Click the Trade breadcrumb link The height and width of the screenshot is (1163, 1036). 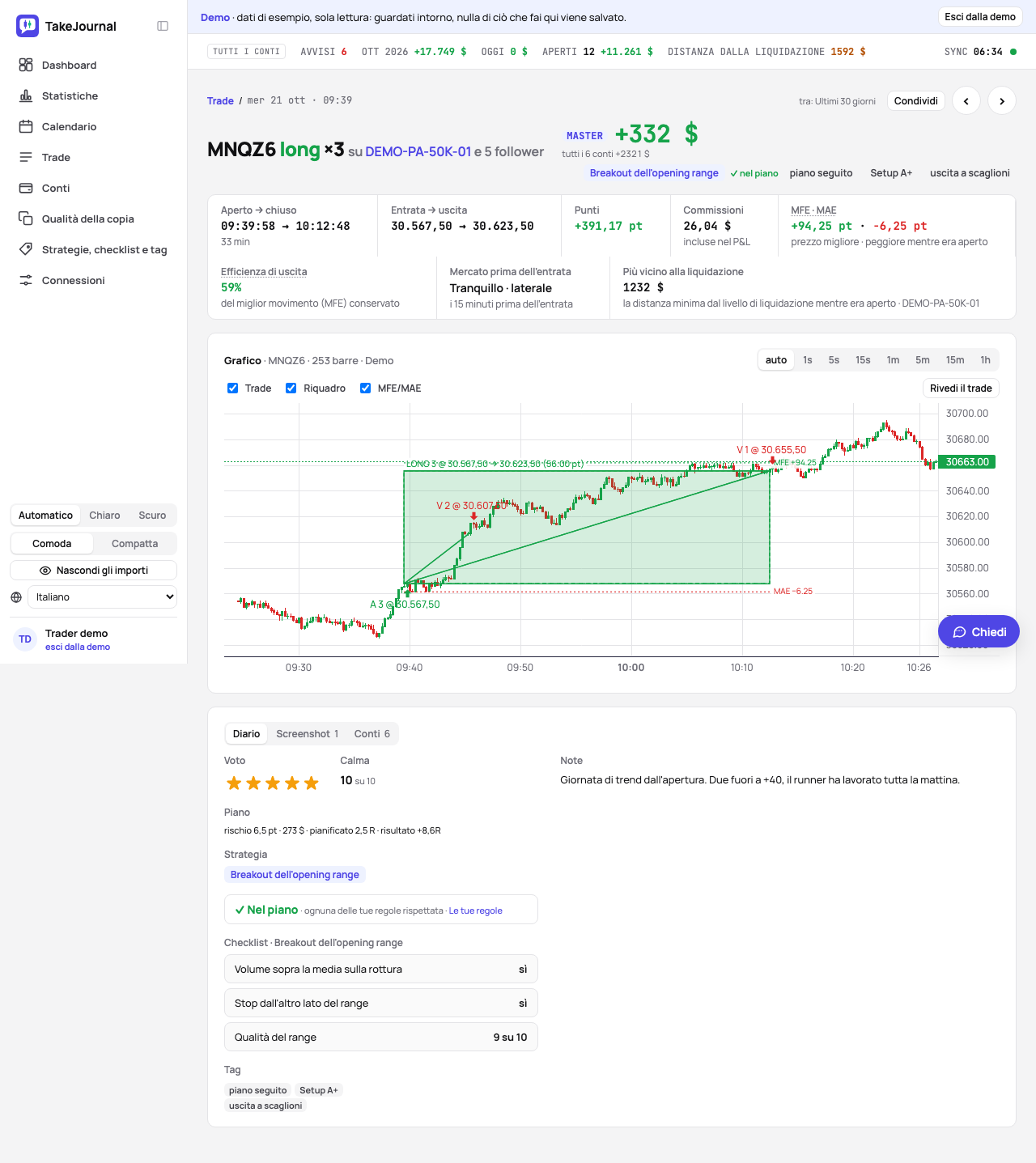click(220, 101)
